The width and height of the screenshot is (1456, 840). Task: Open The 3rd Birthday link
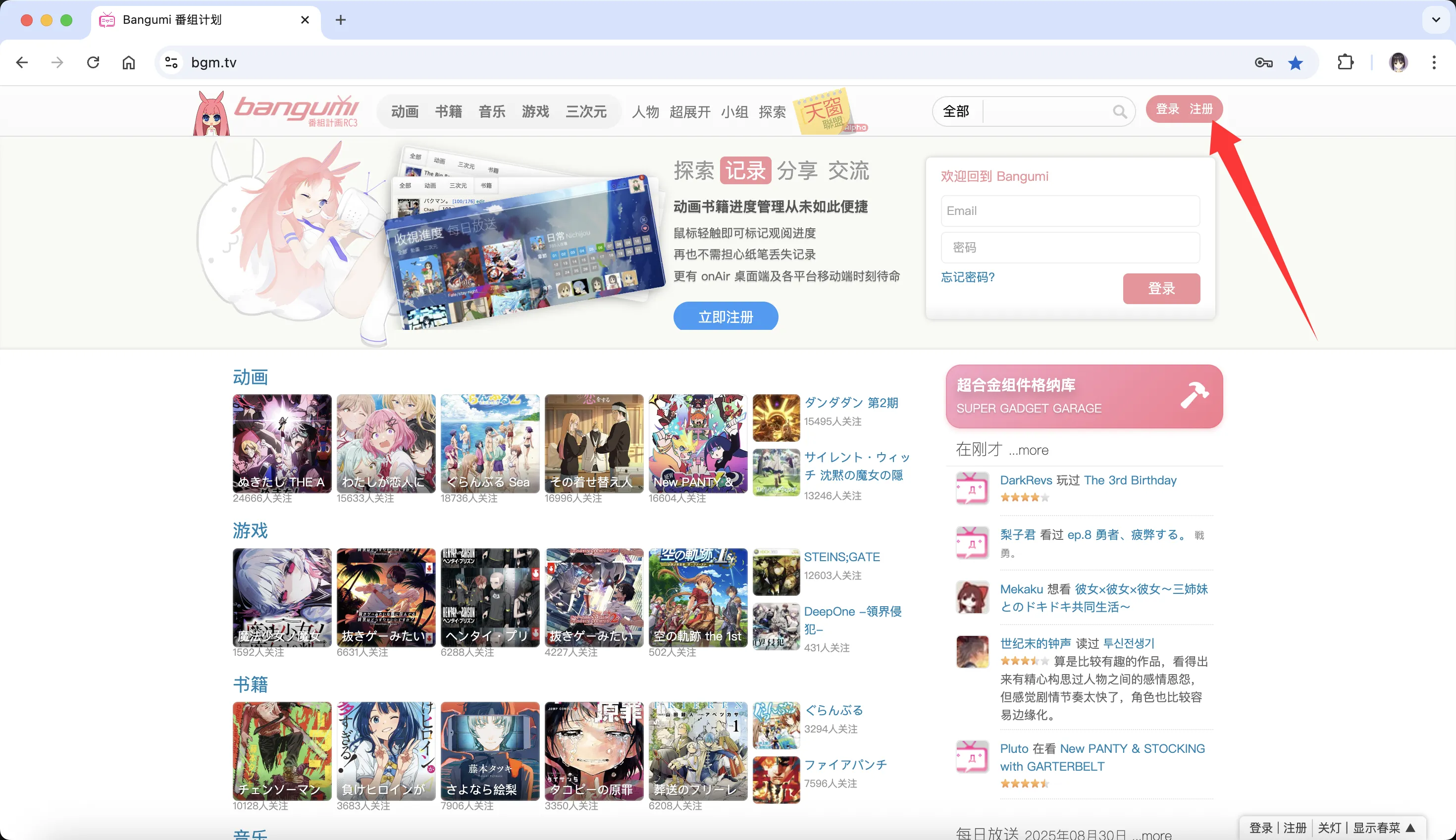coord(1130,480)
